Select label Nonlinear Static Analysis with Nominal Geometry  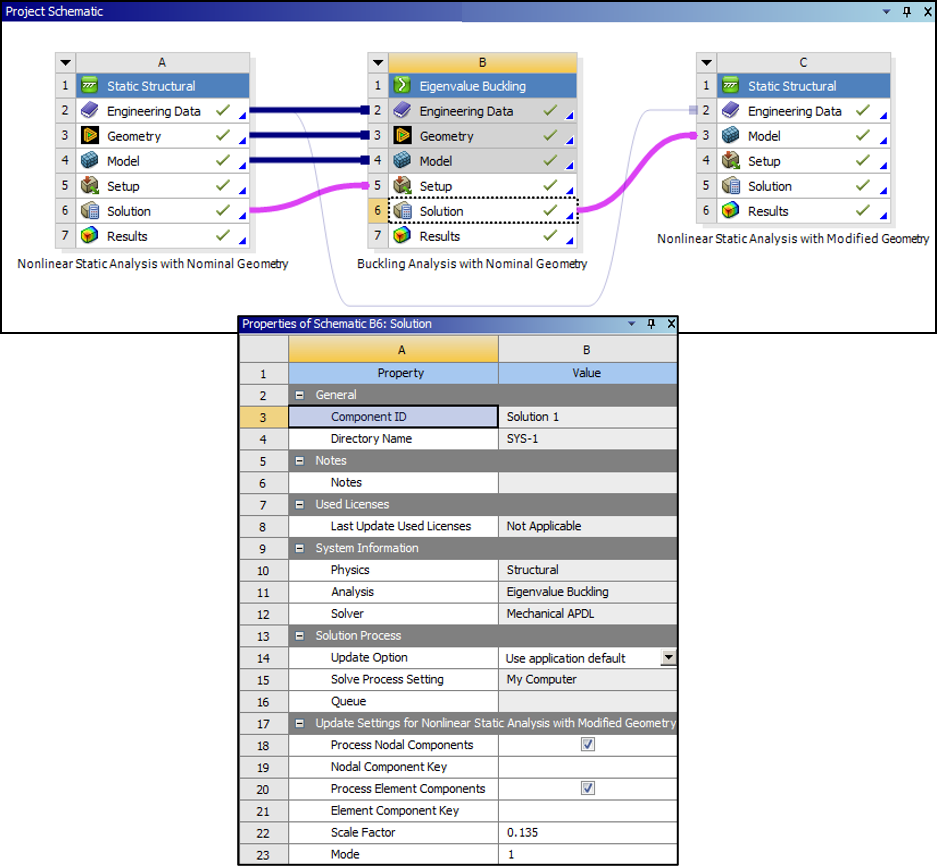tap(153, 264)
